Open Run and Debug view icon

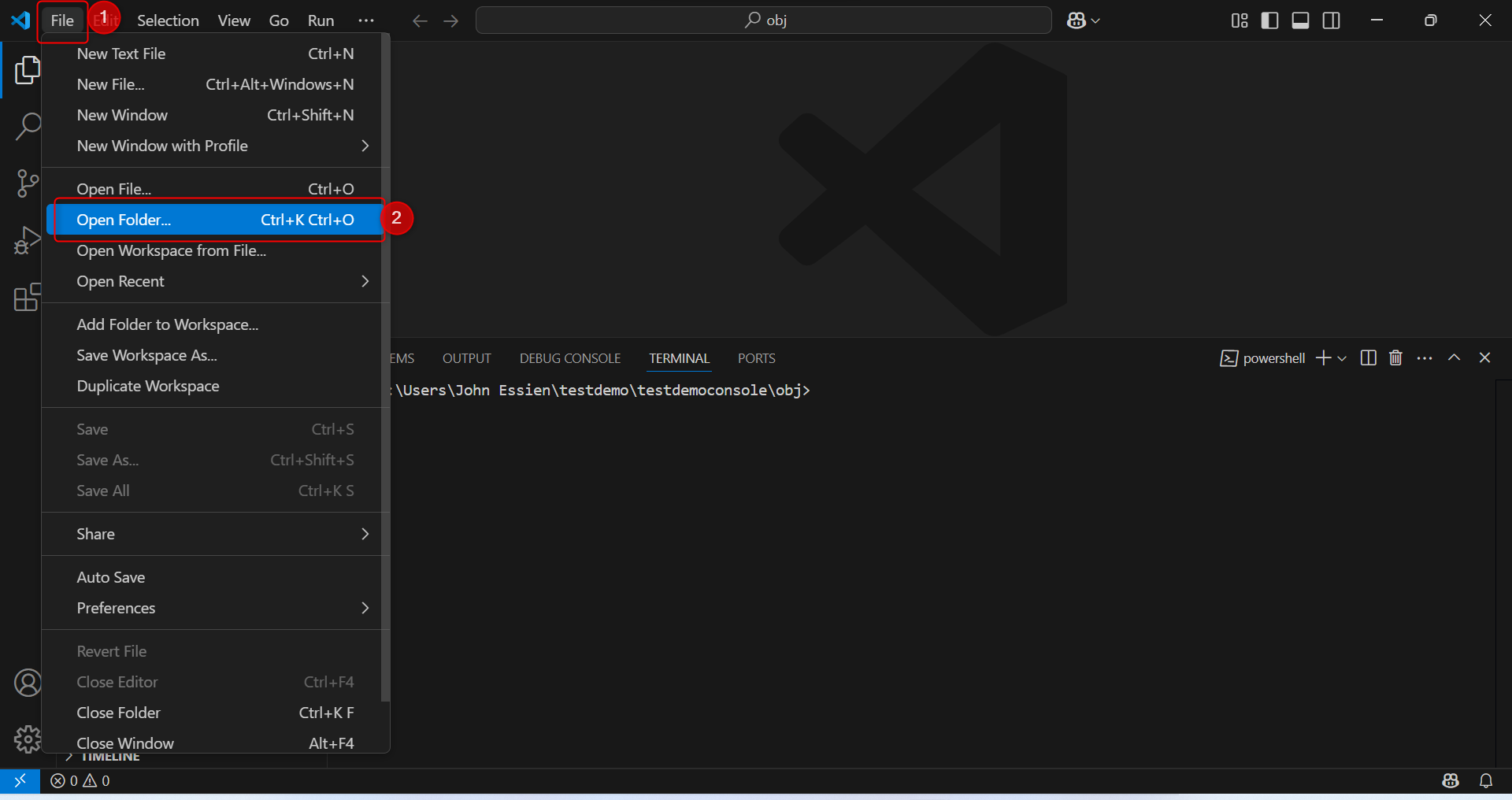[x=28, y=241]
